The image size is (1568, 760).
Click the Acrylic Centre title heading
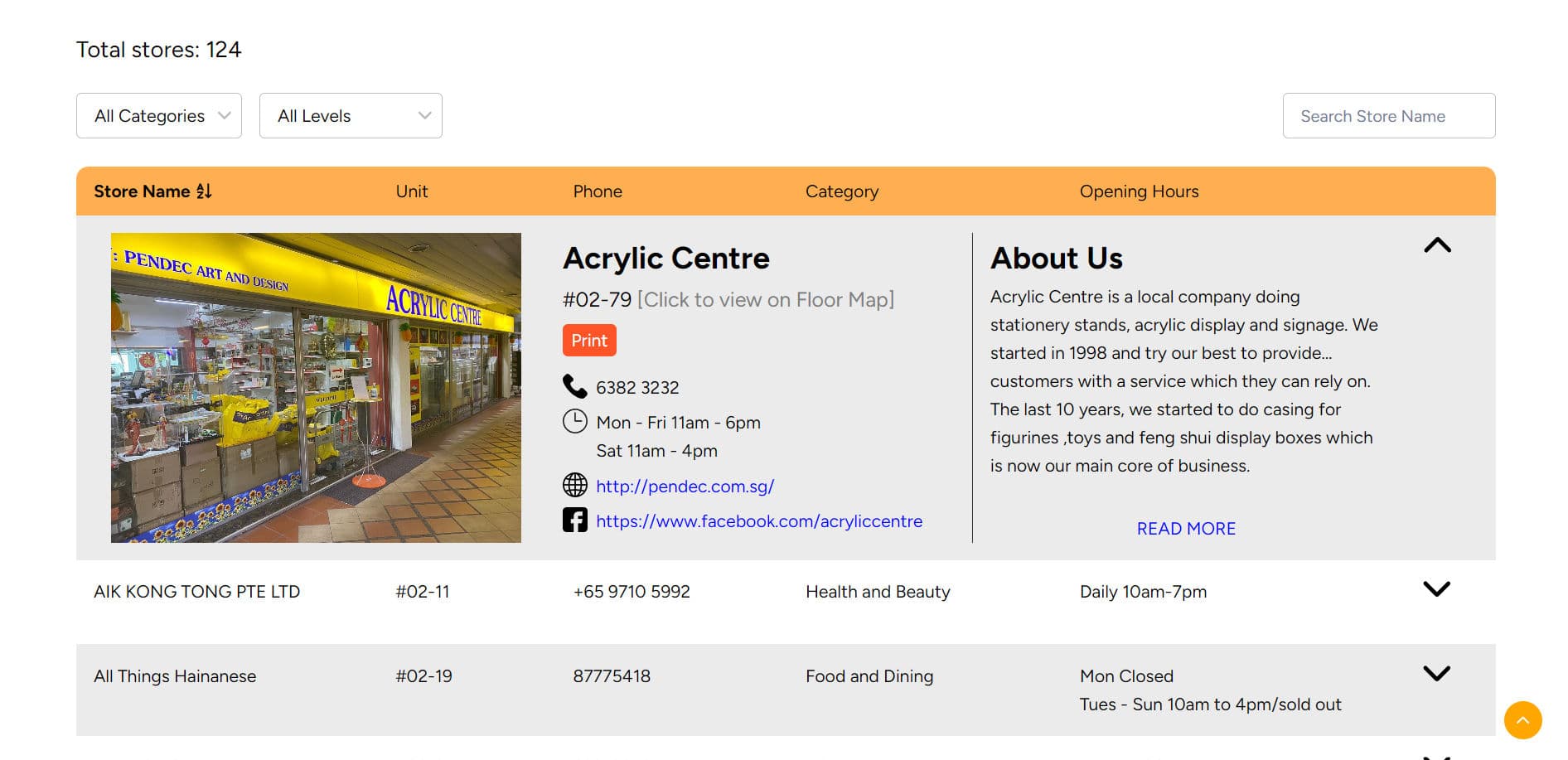666,259
